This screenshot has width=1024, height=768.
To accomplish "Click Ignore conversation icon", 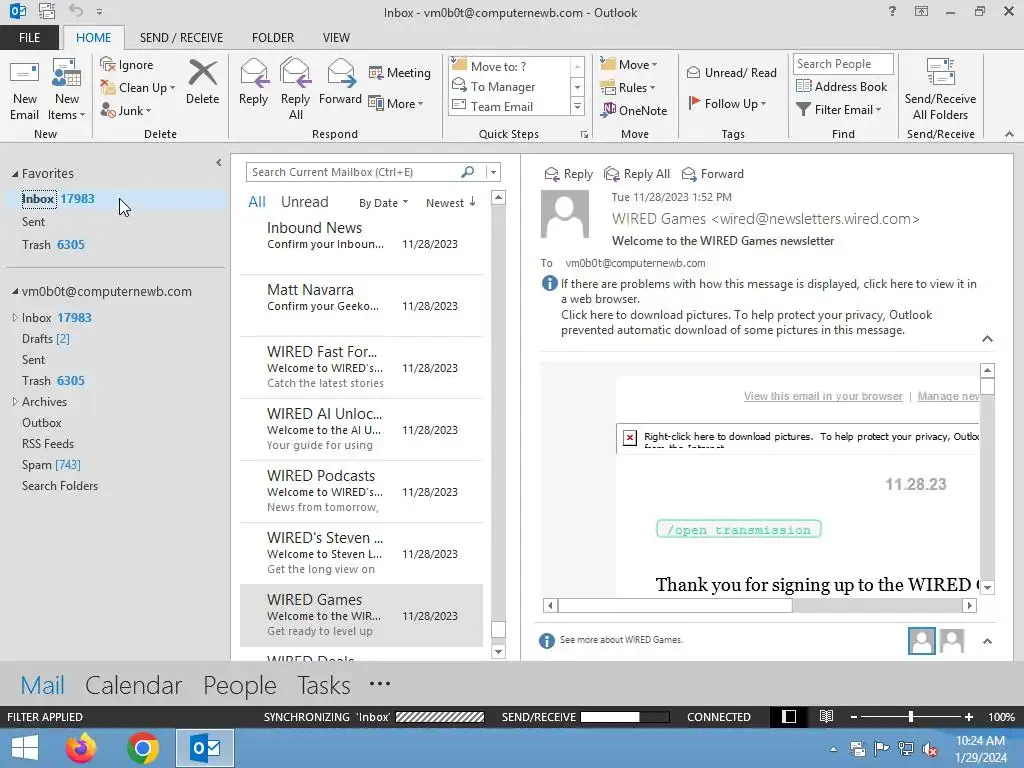I will 108,64.
